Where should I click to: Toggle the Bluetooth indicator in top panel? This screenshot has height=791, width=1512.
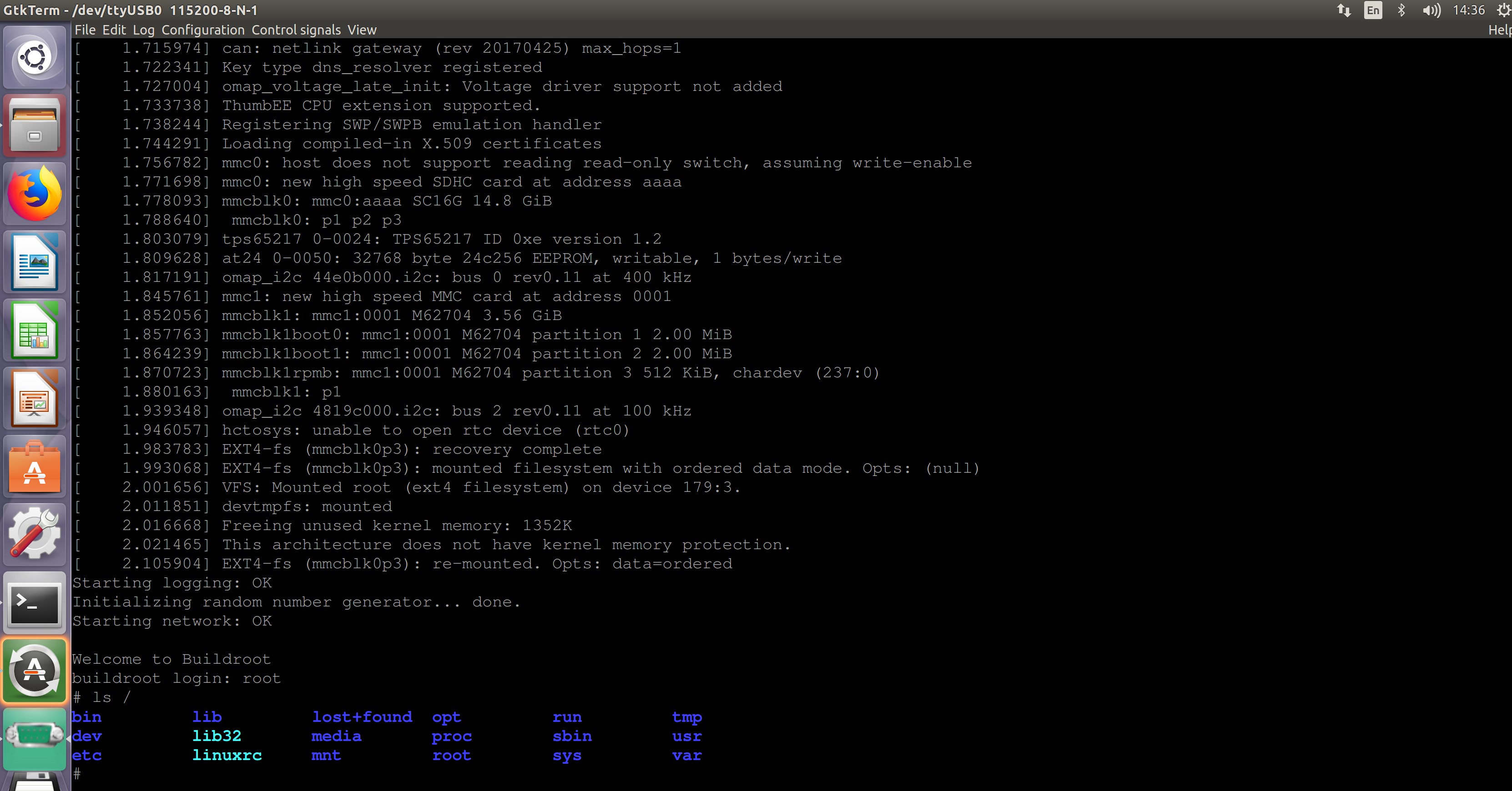[x=1401, y=10]
